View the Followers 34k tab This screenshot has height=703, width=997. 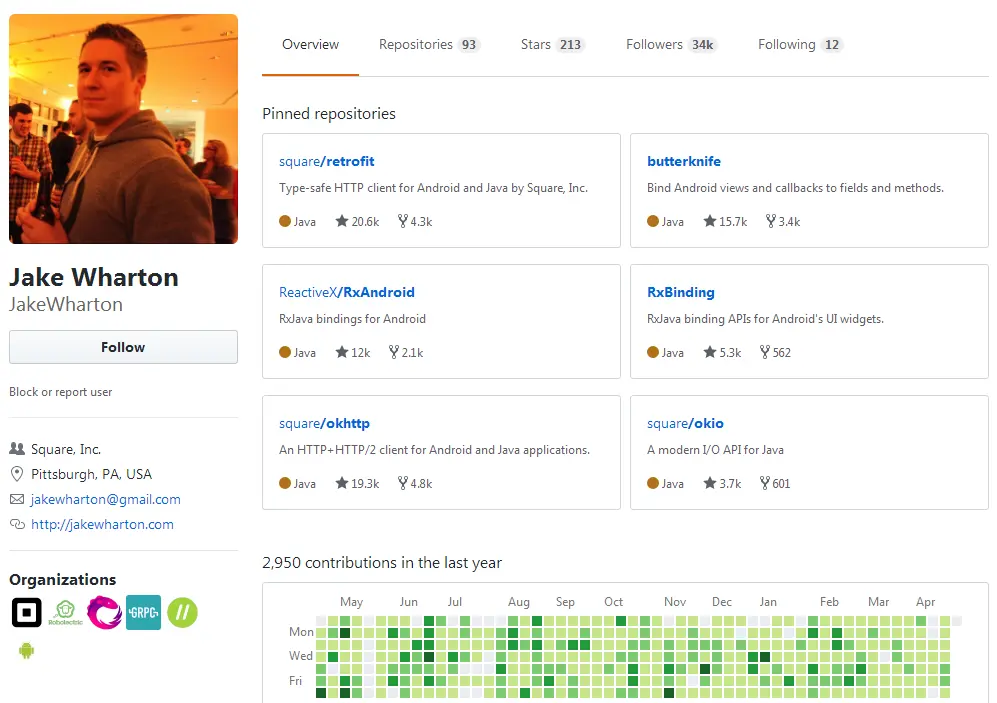coord(672,44)
